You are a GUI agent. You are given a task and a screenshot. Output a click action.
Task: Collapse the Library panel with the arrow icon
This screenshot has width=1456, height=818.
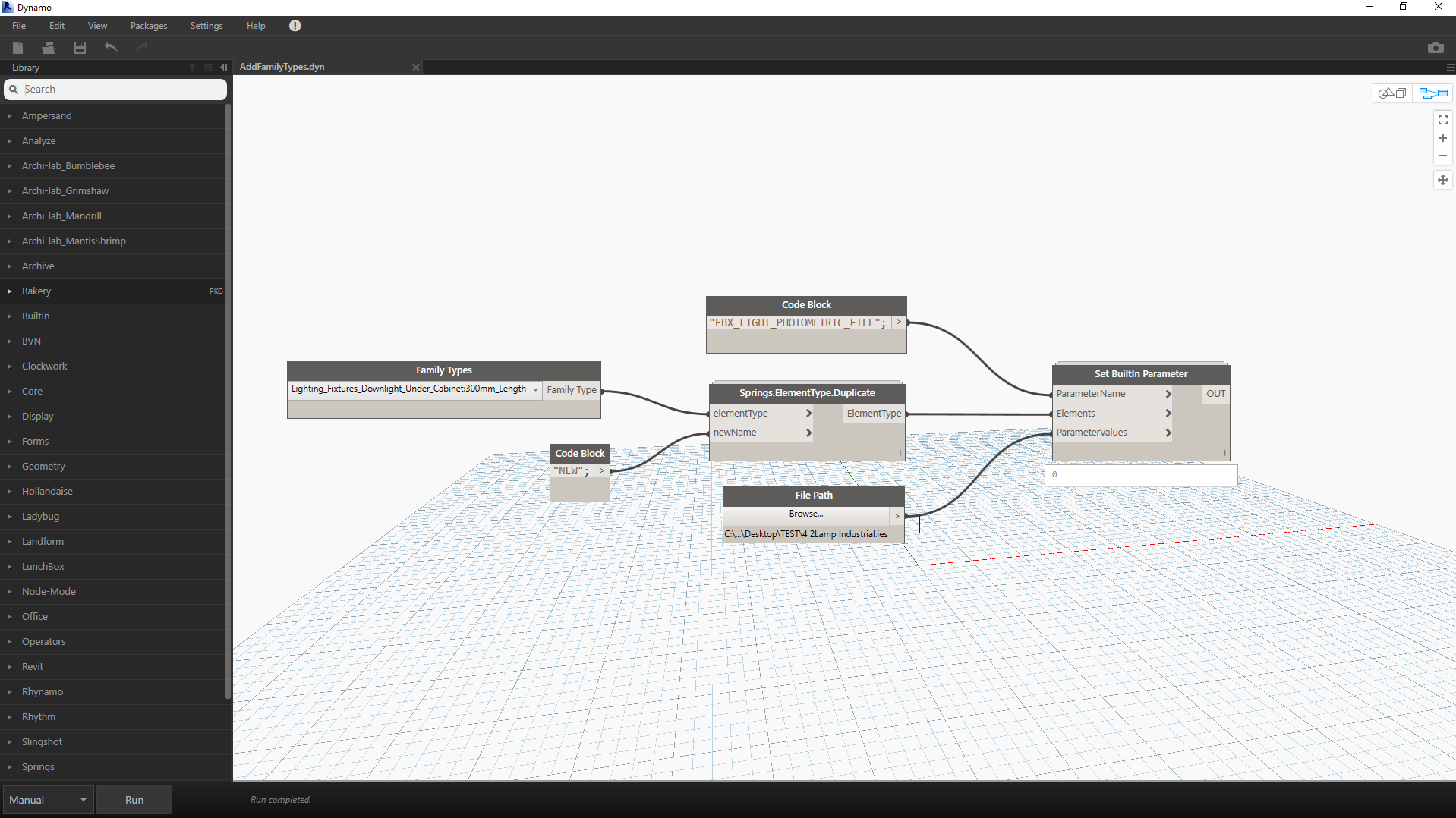pyautogui.click(x=223, y=68)
